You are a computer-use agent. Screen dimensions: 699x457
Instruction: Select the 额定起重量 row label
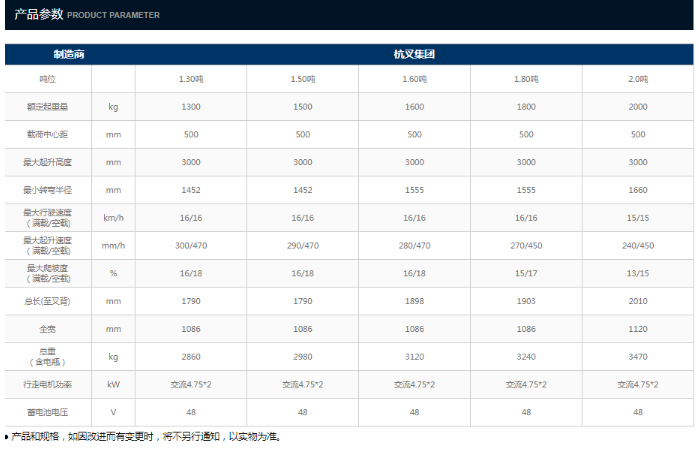(x=48, y=106)
